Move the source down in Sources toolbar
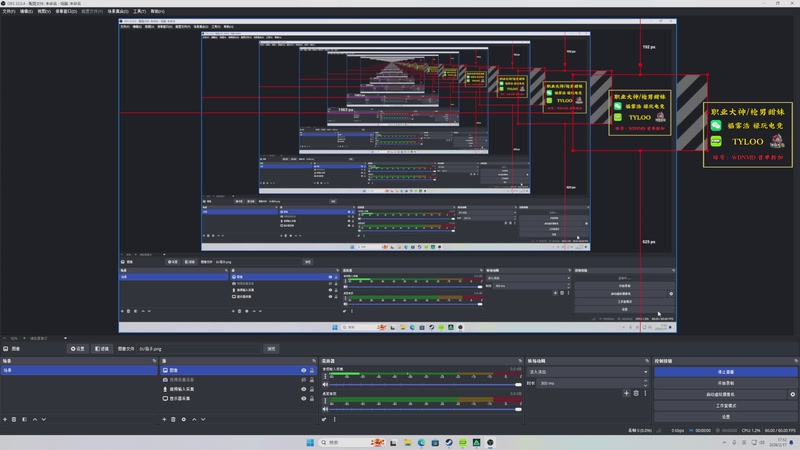Image resolution: width=800 pixels, height=450 pixels. [203, 419]
